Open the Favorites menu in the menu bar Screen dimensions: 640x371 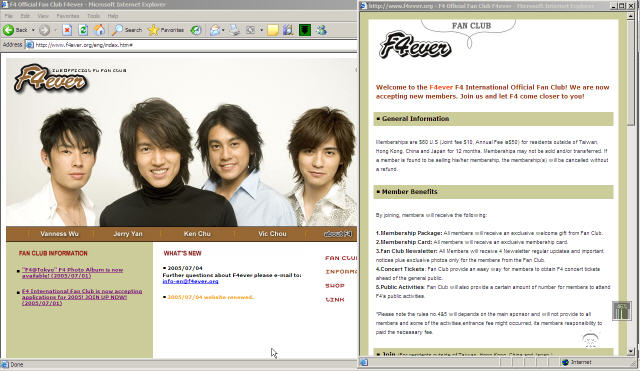[68, 16]
